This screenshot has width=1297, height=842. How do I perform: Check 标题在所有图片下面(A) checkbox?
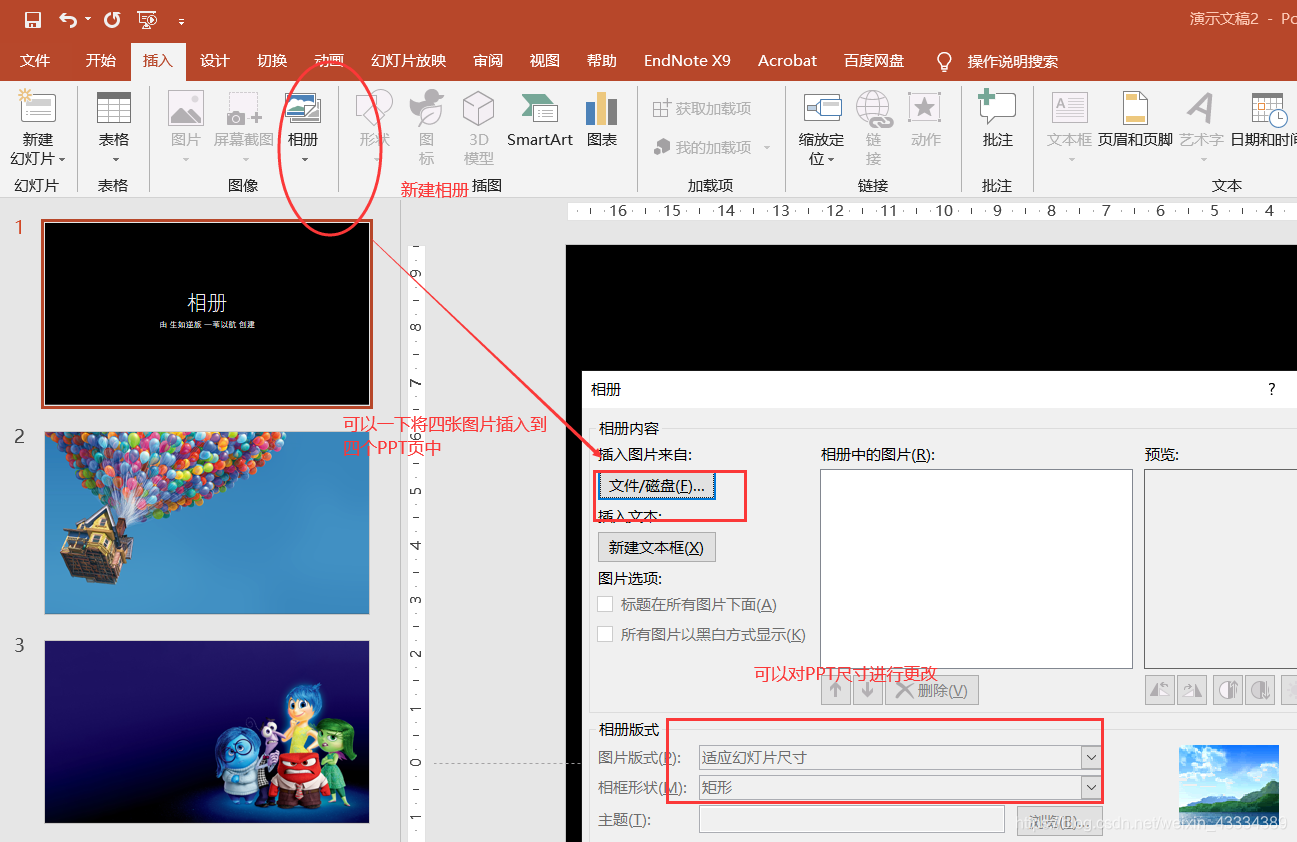coord(605,604)
